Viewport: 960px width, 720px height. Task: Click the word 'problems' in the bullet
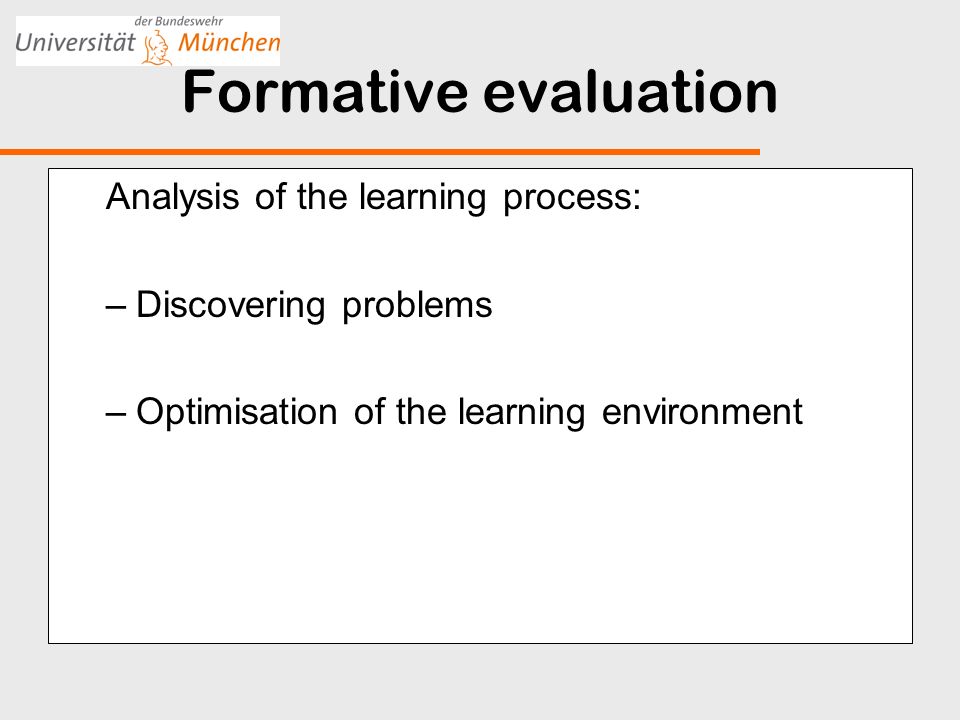pyautogui.click(x=417, y=305)
